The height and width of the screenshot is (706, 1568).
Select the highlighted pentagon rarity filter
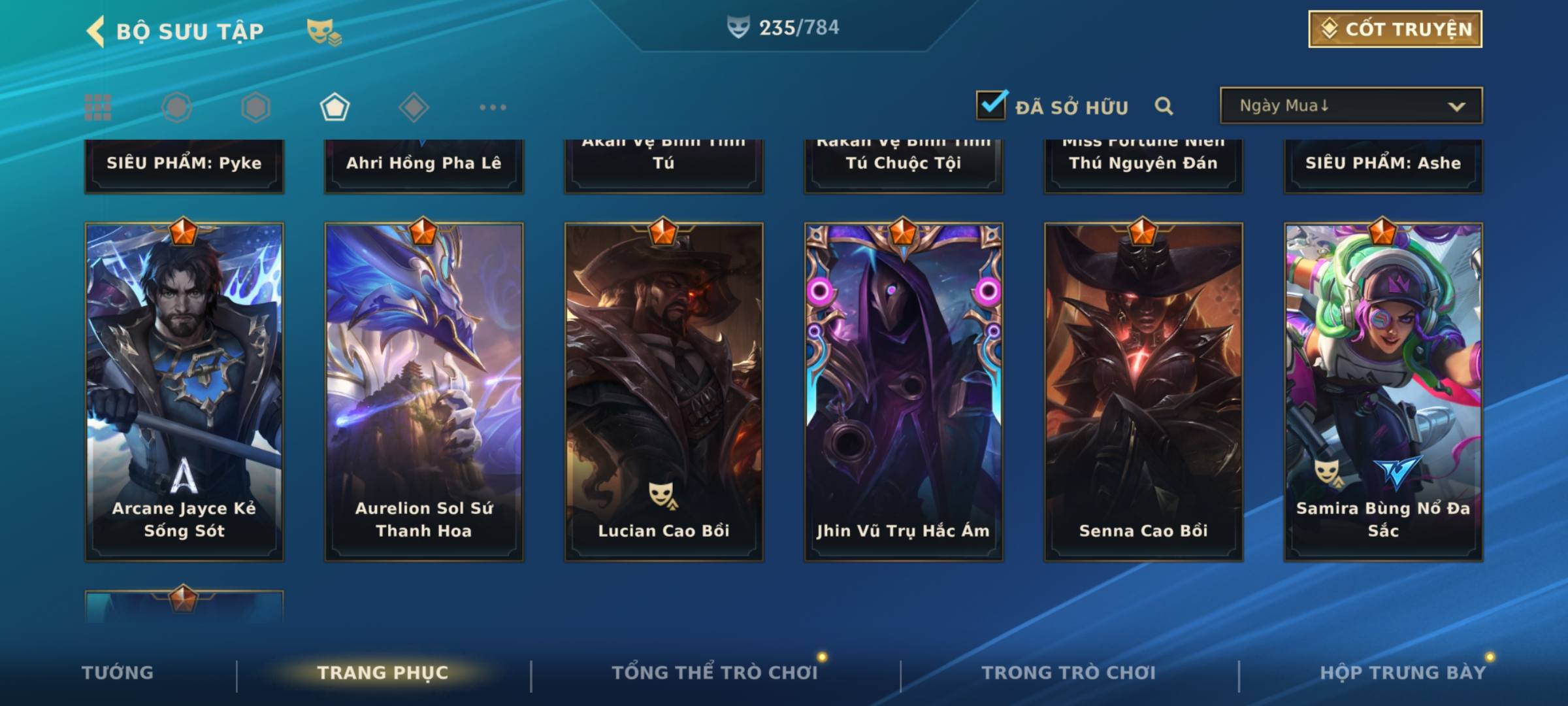point(335,107)
